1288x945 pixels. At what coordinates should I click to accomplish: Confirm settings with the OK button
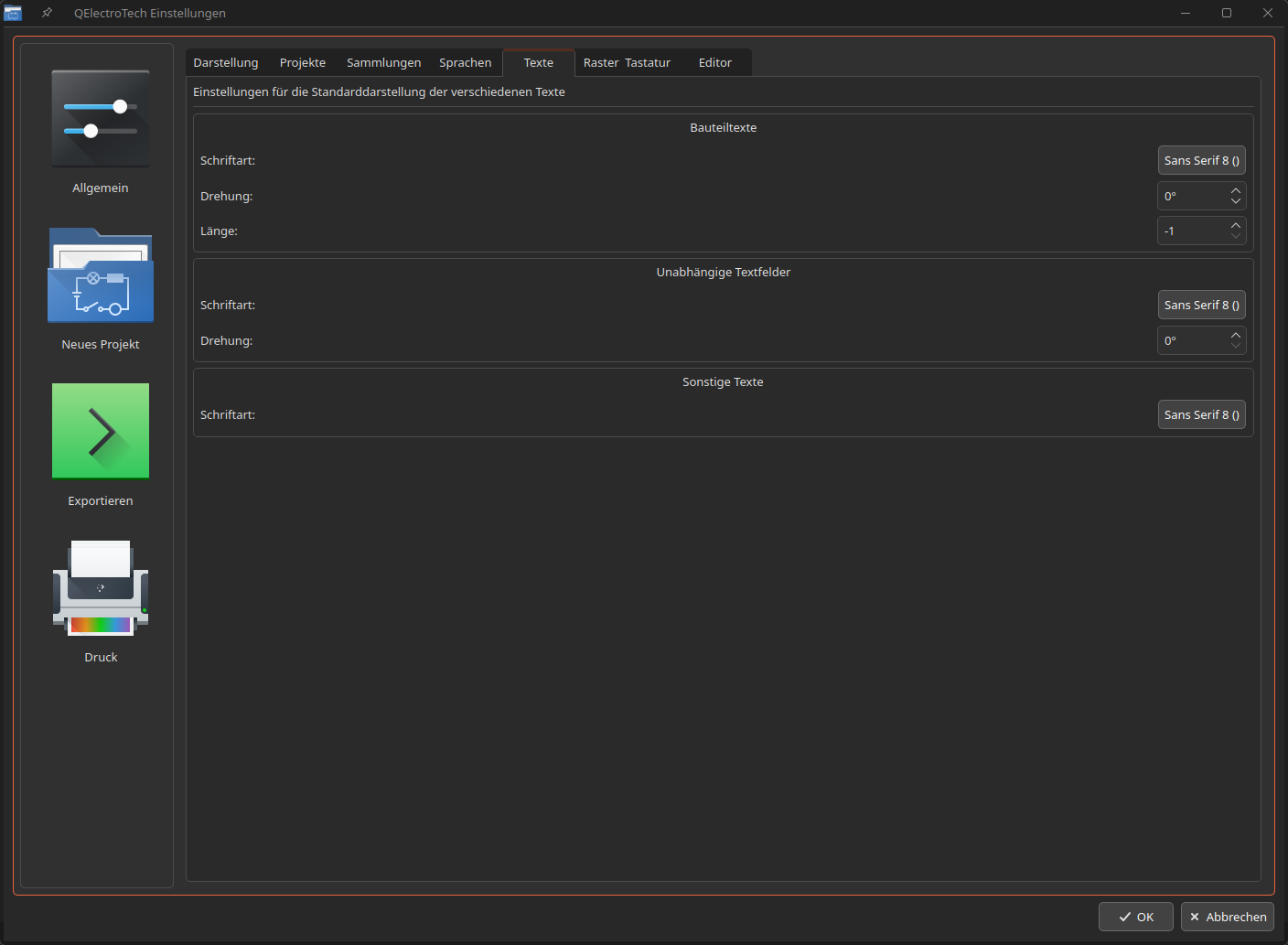click(1135, 917)
